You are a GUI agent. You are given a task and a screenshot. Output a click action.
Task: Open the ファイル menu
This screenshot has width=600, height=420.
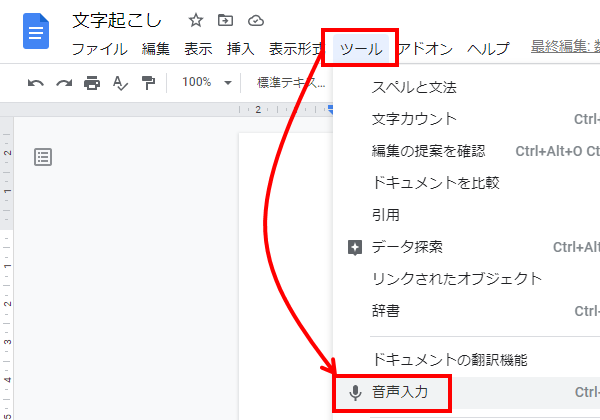pyautogui.click(x=99, y=48)
